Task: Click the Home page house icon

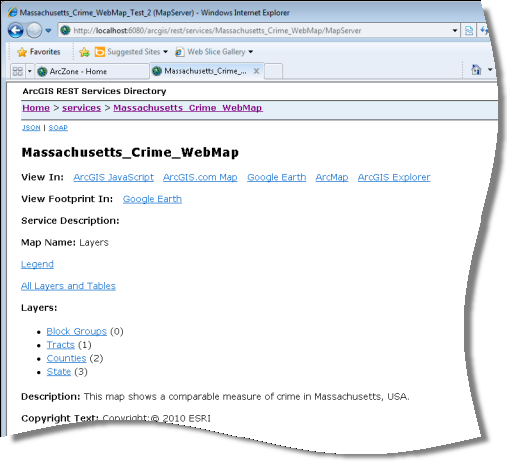Action: click(476, 70)
